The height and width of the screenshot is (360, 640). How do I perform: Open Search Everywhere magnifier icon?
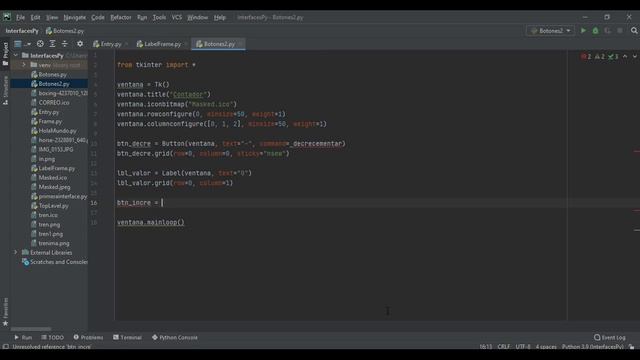pyautogui.click(x=634, y=31)
